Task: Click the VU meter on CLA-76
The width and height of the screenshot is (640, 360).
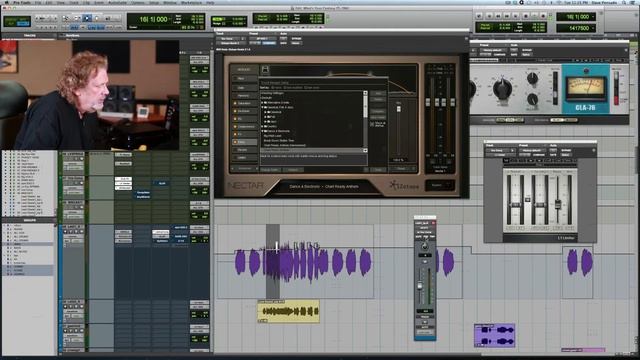Action: pyautogui.click(x=586, y=88)
